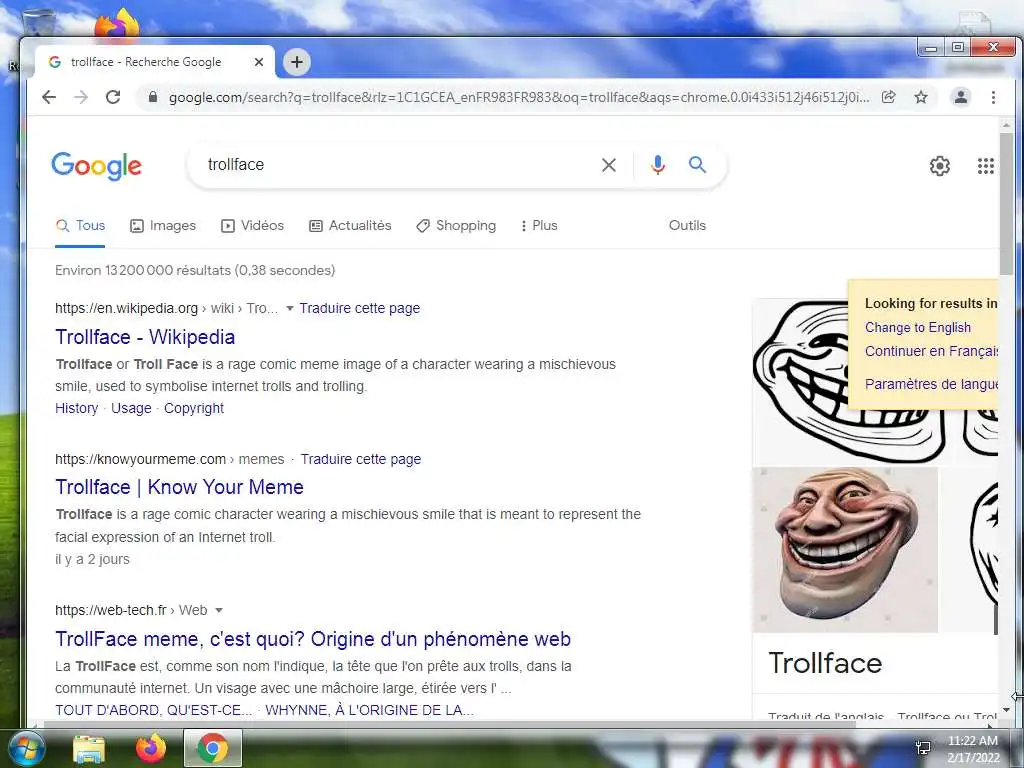
Task: Click the vertical scrollbar thumb
Action: coord(1006,204)
